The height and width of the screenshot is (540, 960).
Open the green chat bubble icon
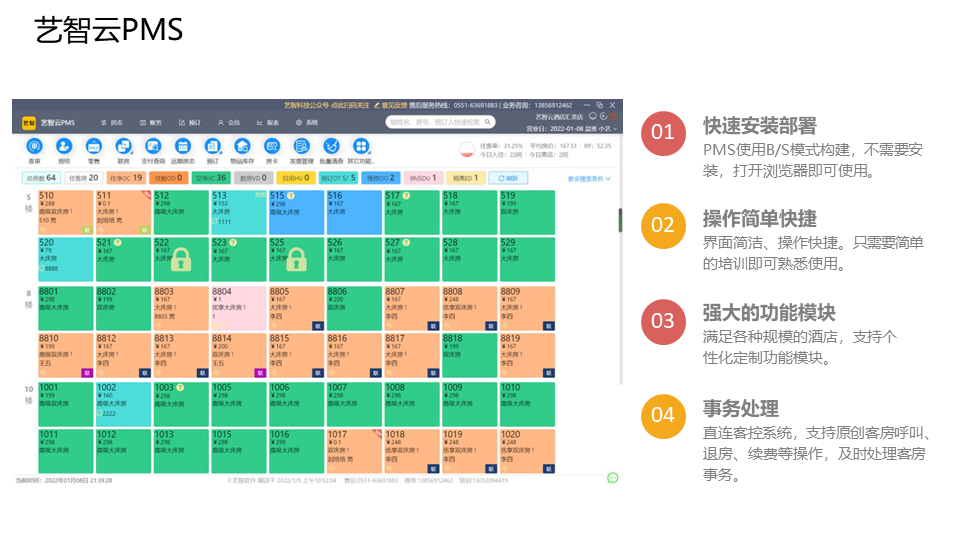[x=612, y=478]
